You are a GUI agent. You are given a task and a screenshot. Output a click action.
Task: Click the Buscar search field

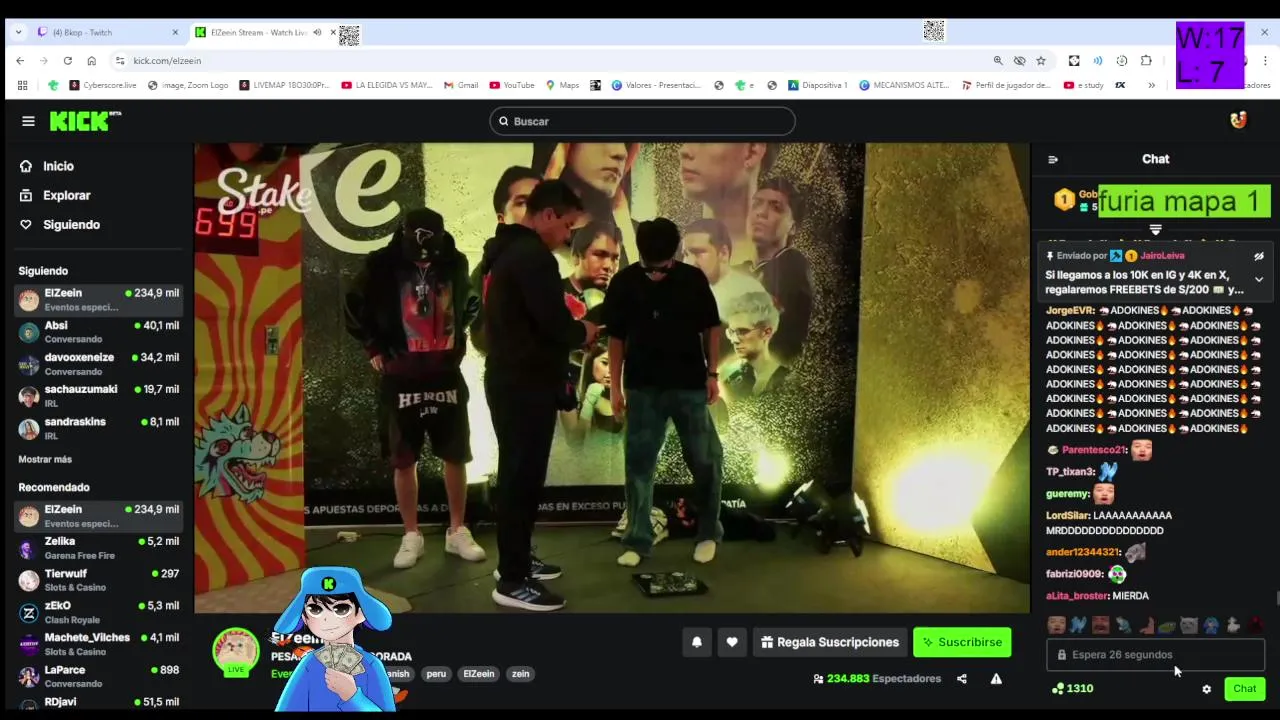pos(642,121)
